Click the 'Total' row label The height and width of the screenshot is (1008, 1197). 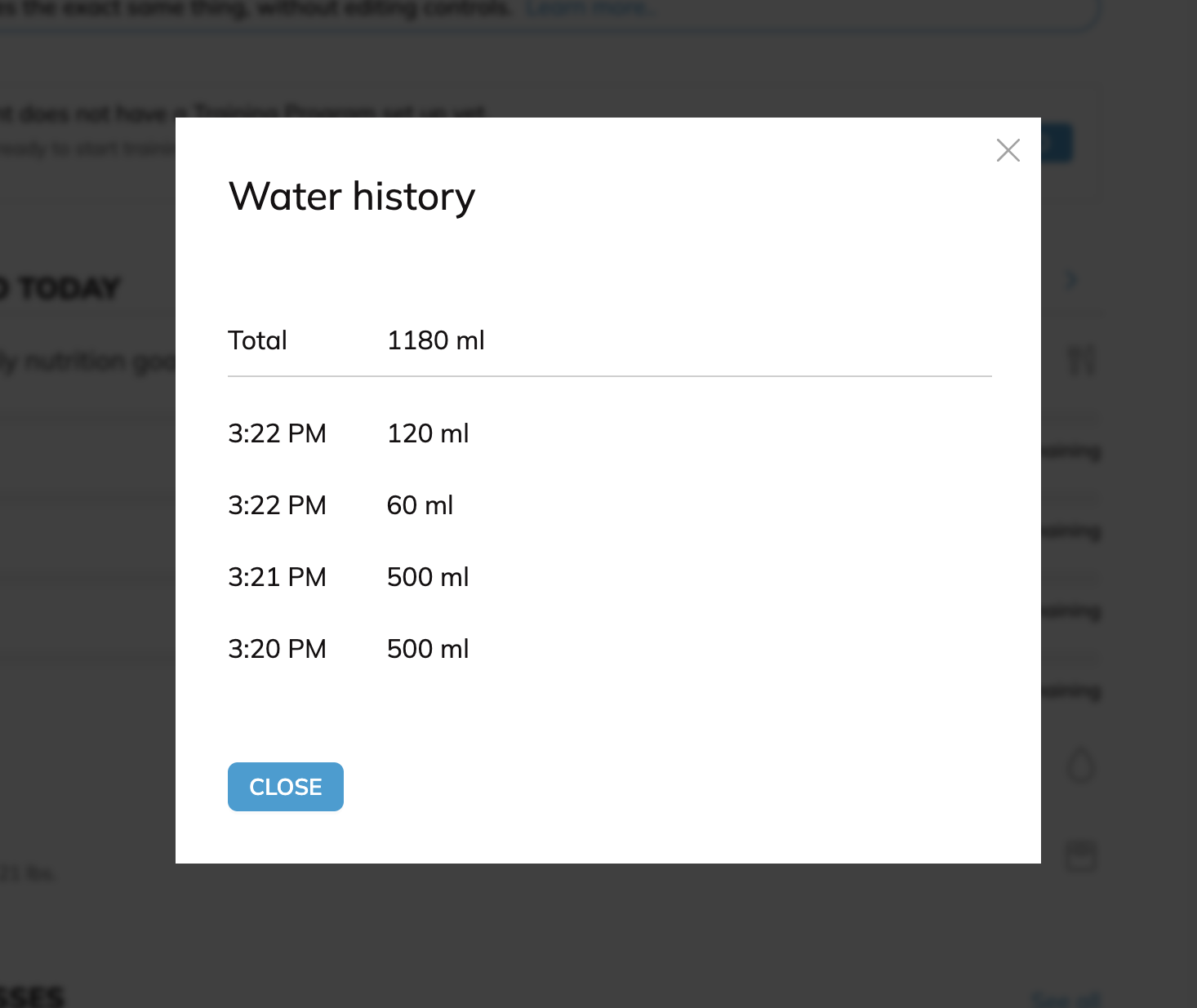pyautogui.click(x=257, y=340)
